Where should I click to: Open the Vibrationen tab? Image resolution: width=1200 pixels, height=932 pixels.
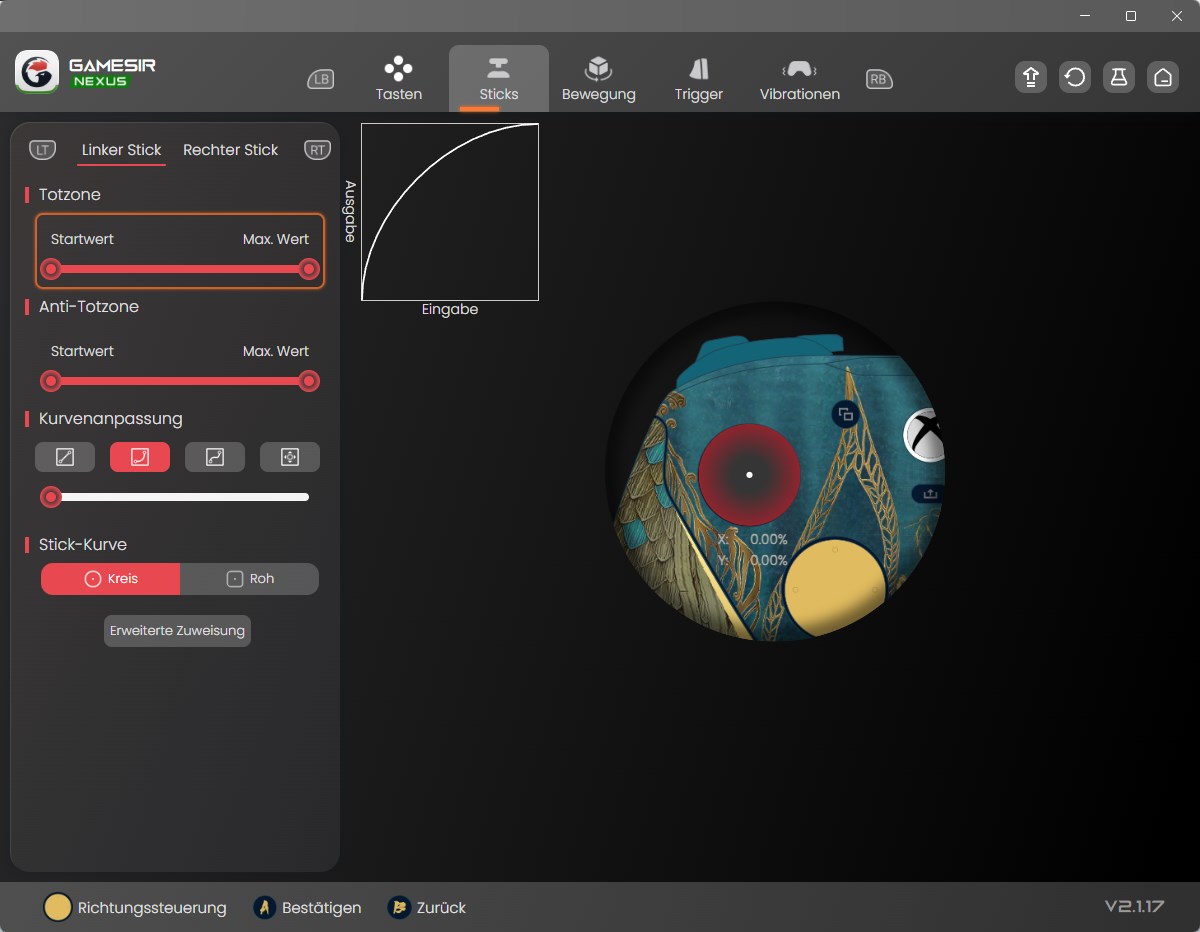799,79
